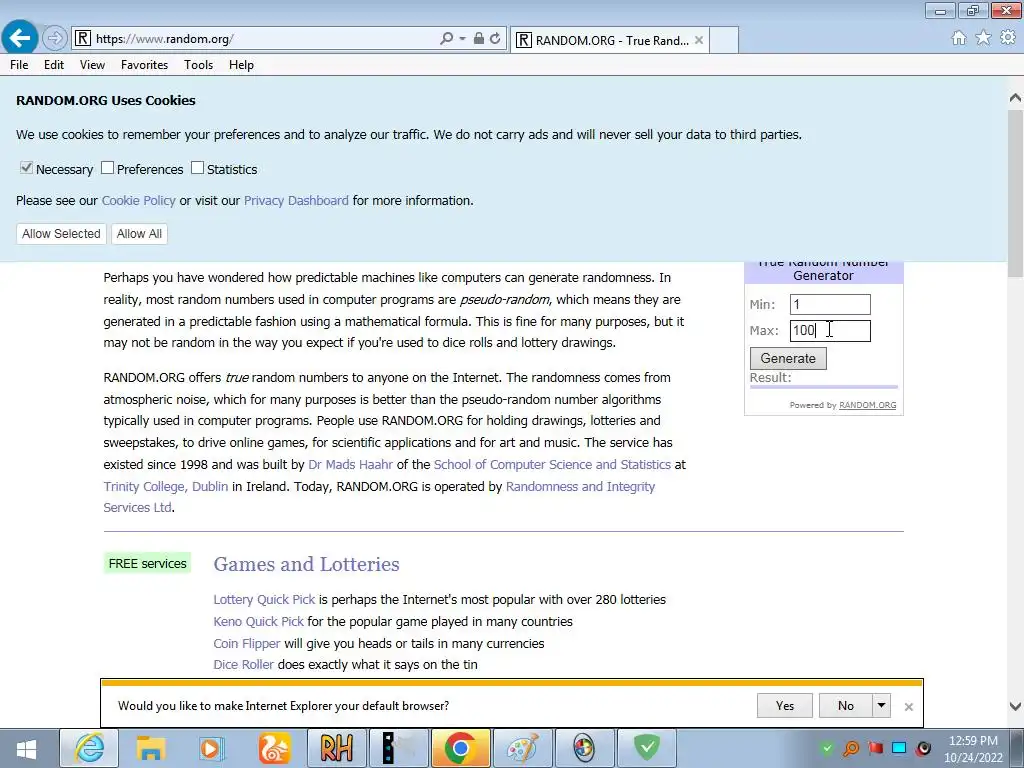Click the red flag system tray icon
The height and width of the screenshot is (768, 1024).
(875, 748)
